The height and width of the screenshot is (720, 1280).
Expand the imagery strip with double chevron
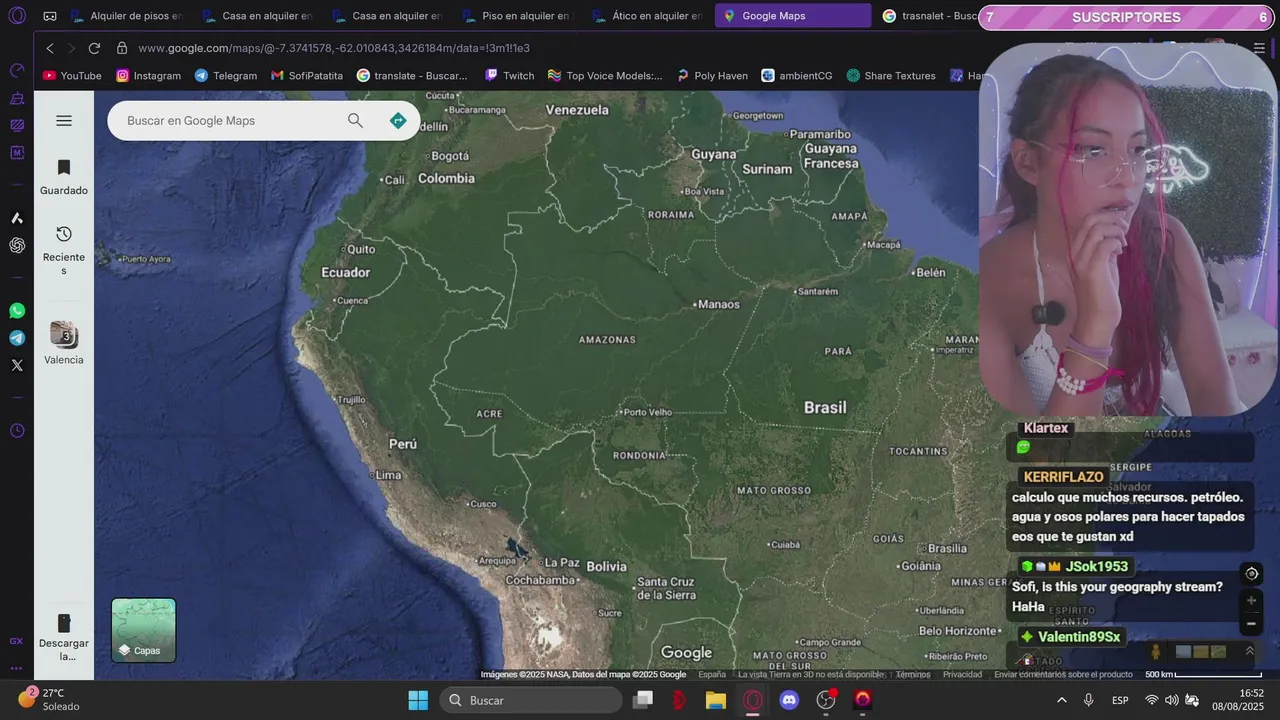click(1249, 651)
